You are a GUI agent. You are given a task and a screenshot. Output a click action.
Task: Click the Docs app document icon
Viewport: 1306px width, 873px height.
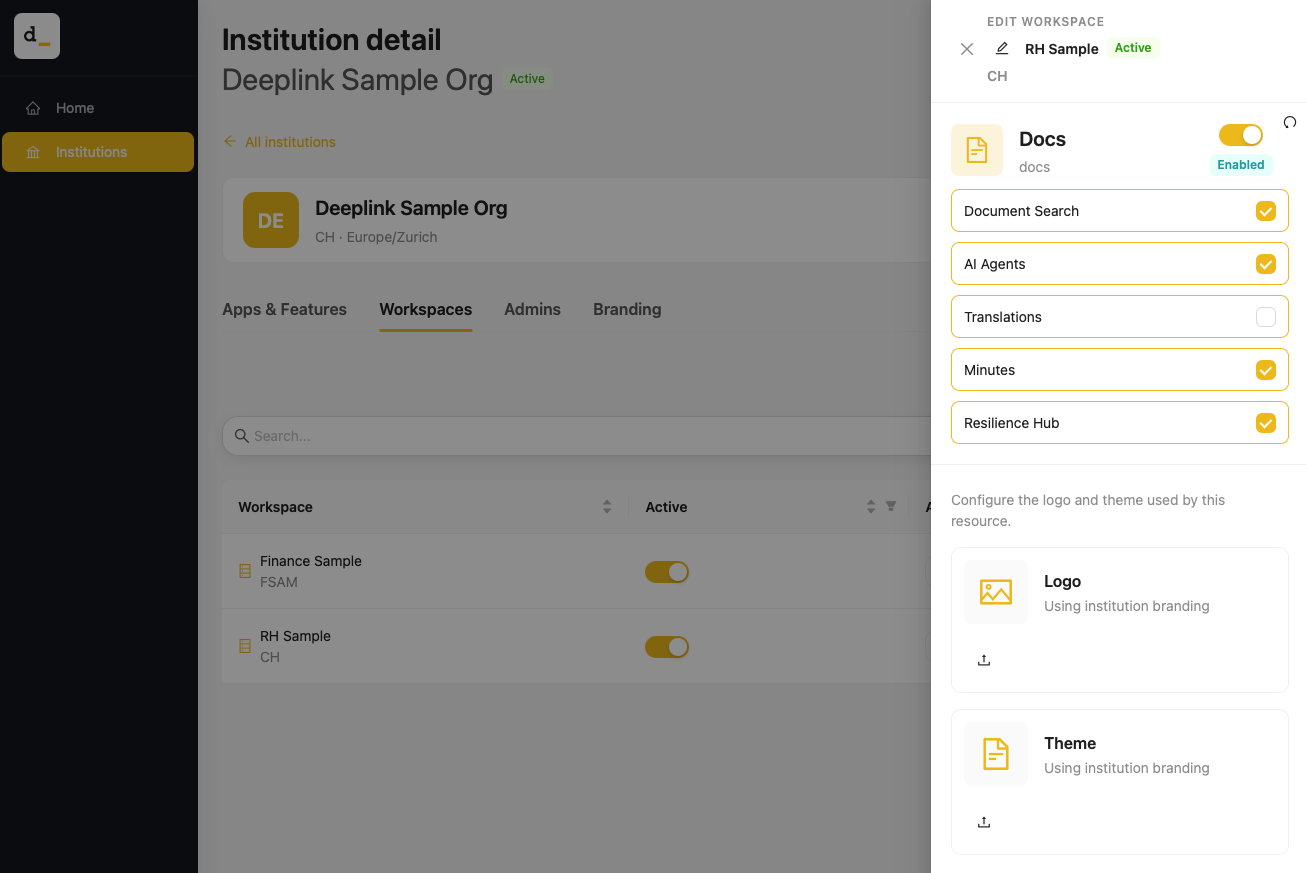977,150
